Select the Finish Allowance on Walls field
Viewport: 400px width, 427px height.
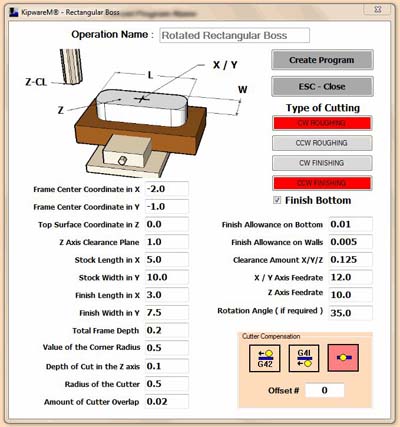350,242
